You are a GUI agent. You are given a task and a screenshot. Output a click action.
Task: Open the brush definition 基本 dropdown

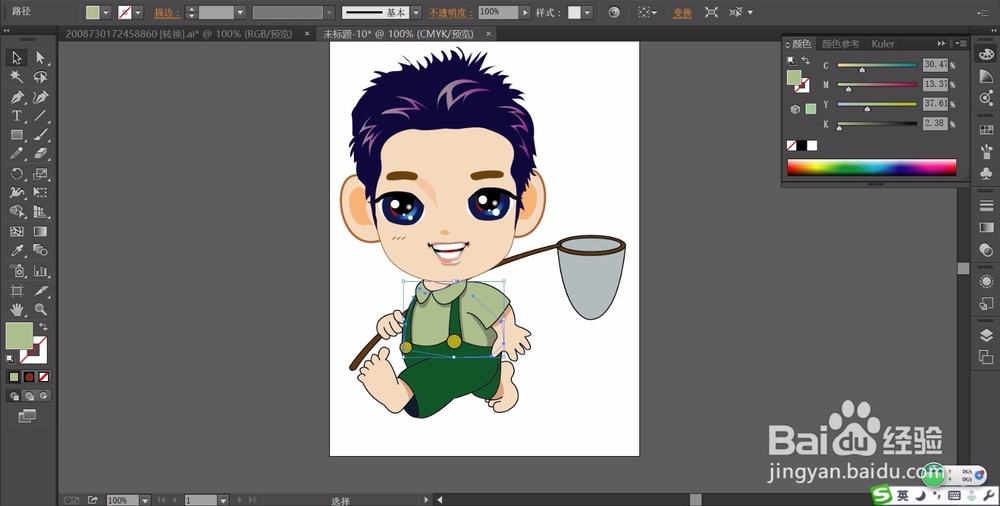tap(416, 12)
